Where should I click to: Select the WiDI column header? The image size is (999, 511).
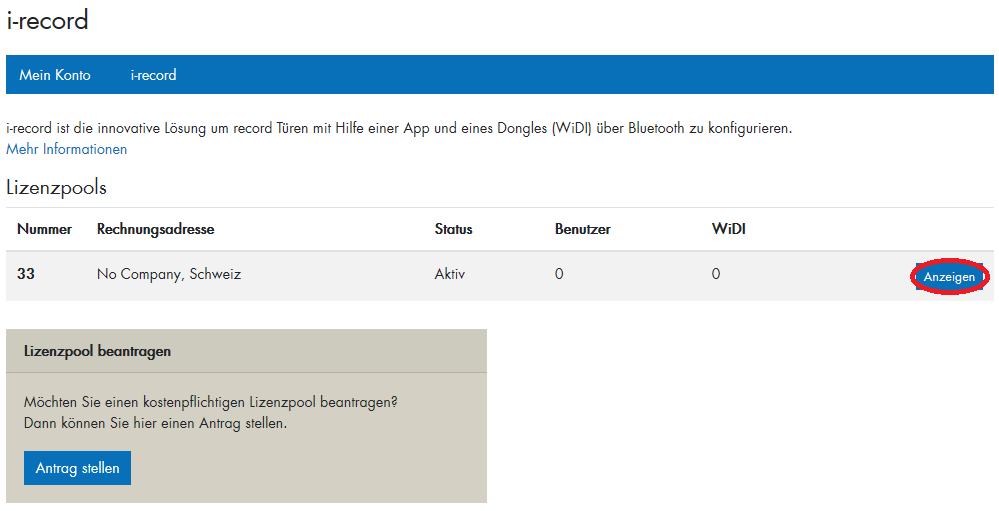pos(728,229)
